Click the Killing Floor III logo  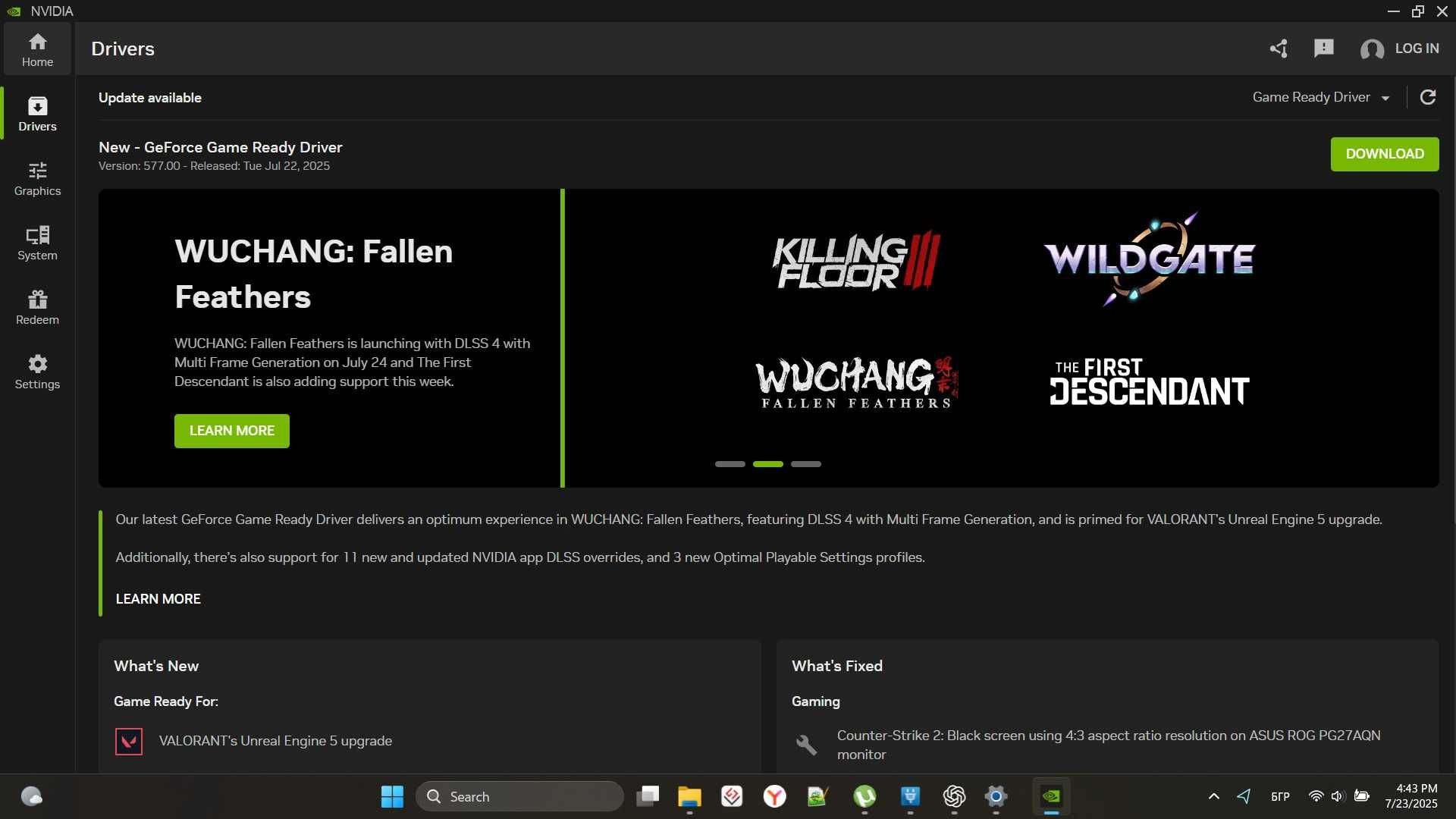(856, 261)
